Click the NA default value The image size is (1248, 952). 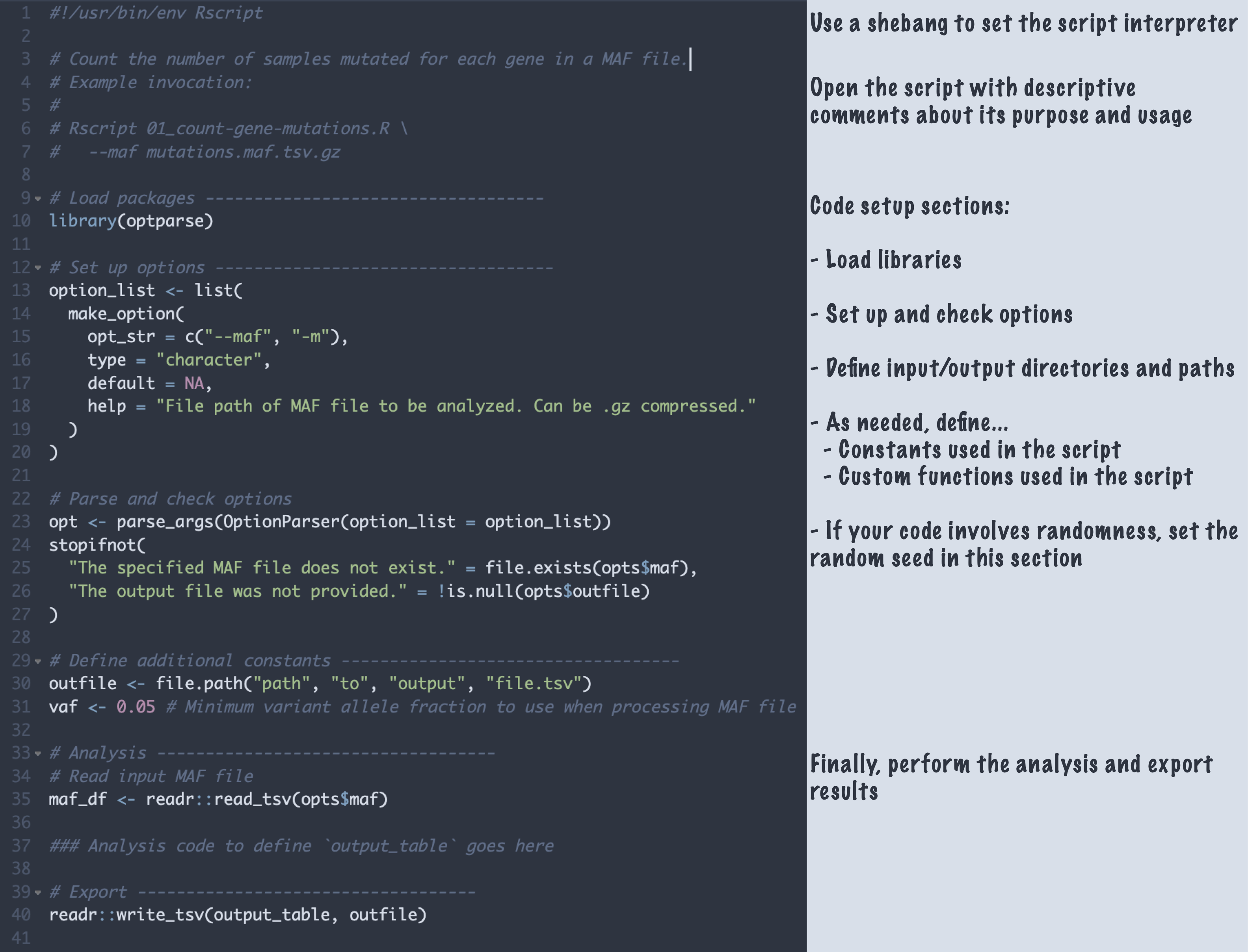(x=194, y=384)
